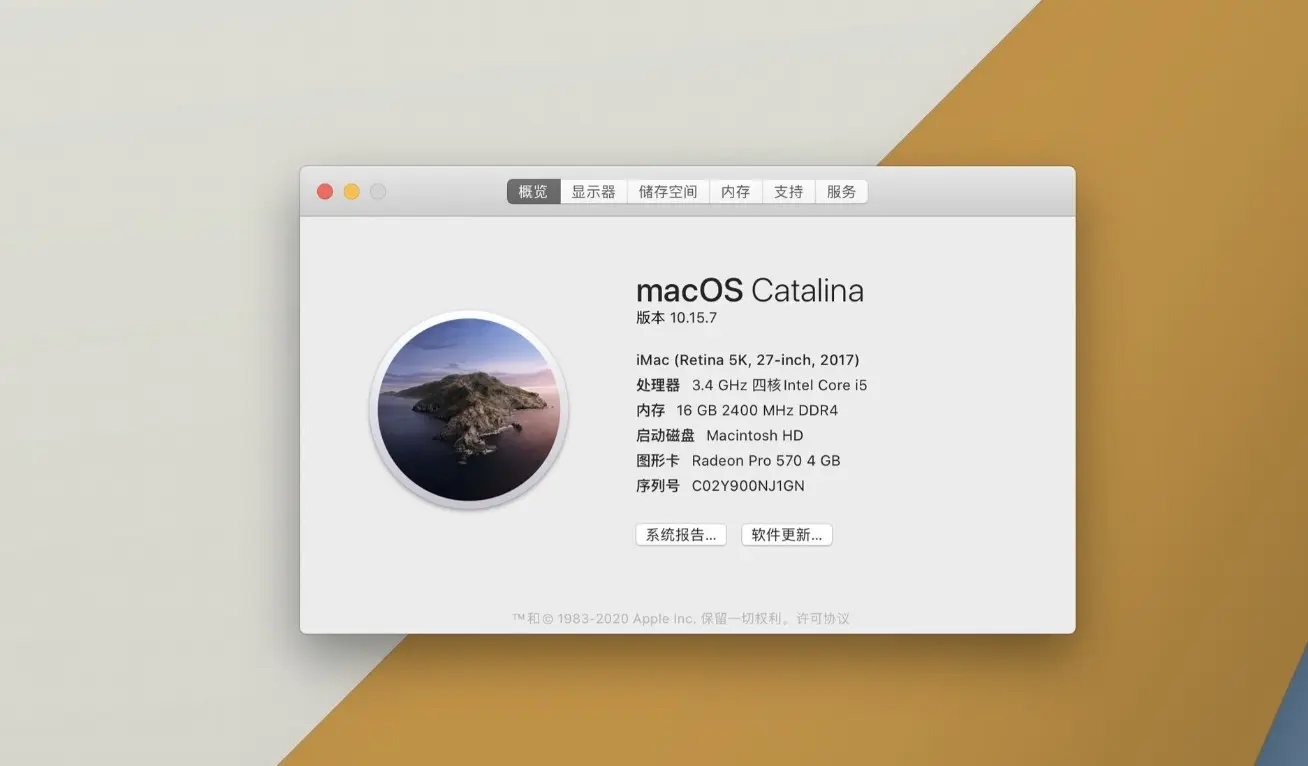Click the 处理器 label

point(658,385)
